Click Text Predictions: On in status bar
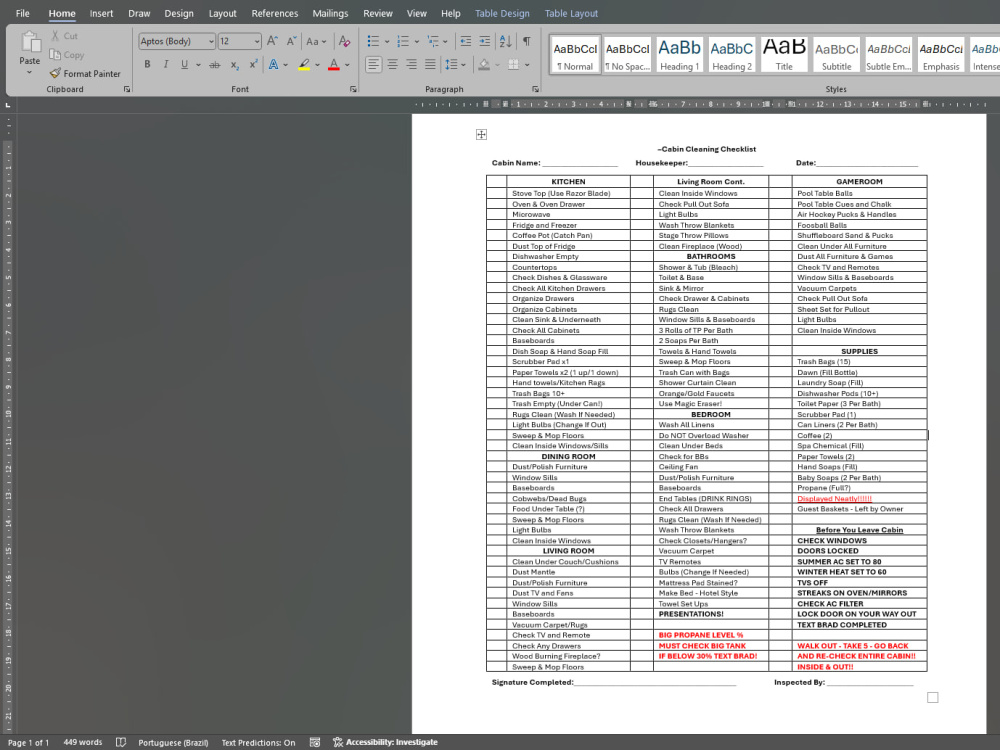This screenshot has height=750, width=1000. [x=258, y=742]
